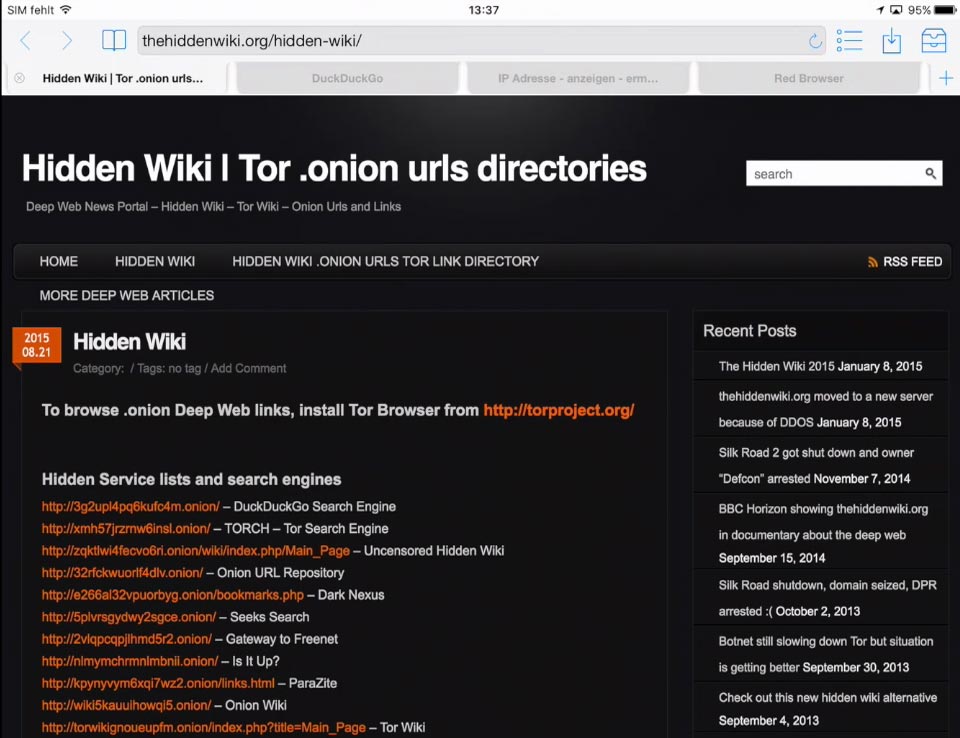960x738 pixels.
Task: Focus the browser address bar
Action: click(470, 41)
